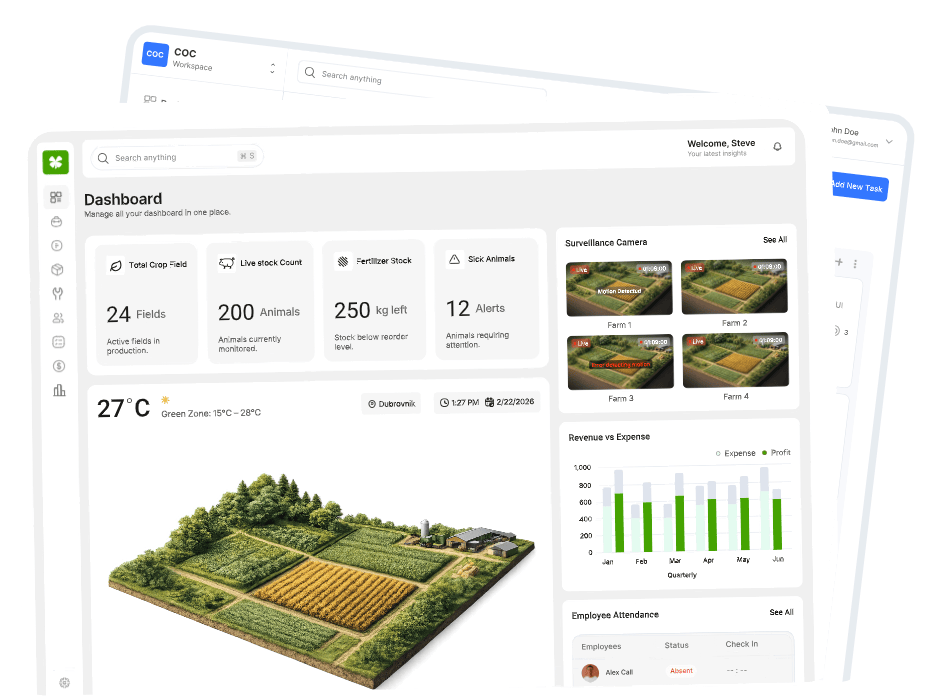938x696 pixels.
Task: Click the notification bell icon
Action: 777,147
